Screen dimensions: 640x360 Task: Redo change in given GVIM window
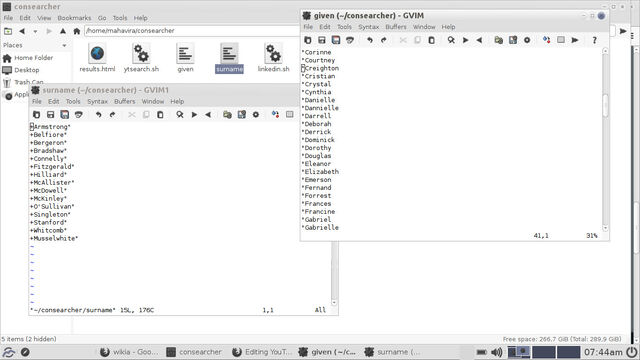[x=384, y=40]
